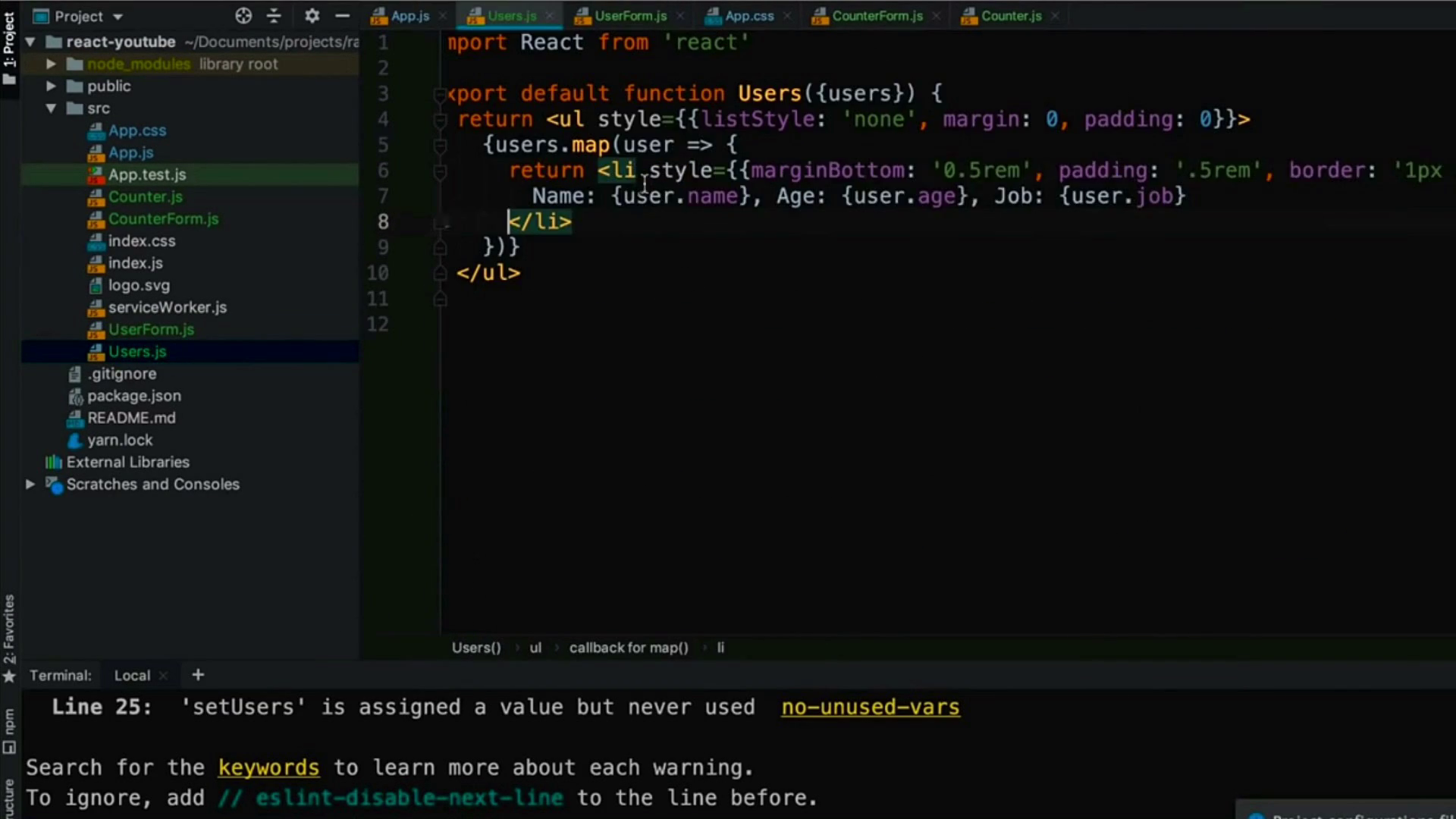Click the locate/scroll-from-source target icon
Screen dimensions: 1456x819
click(243, 16)
